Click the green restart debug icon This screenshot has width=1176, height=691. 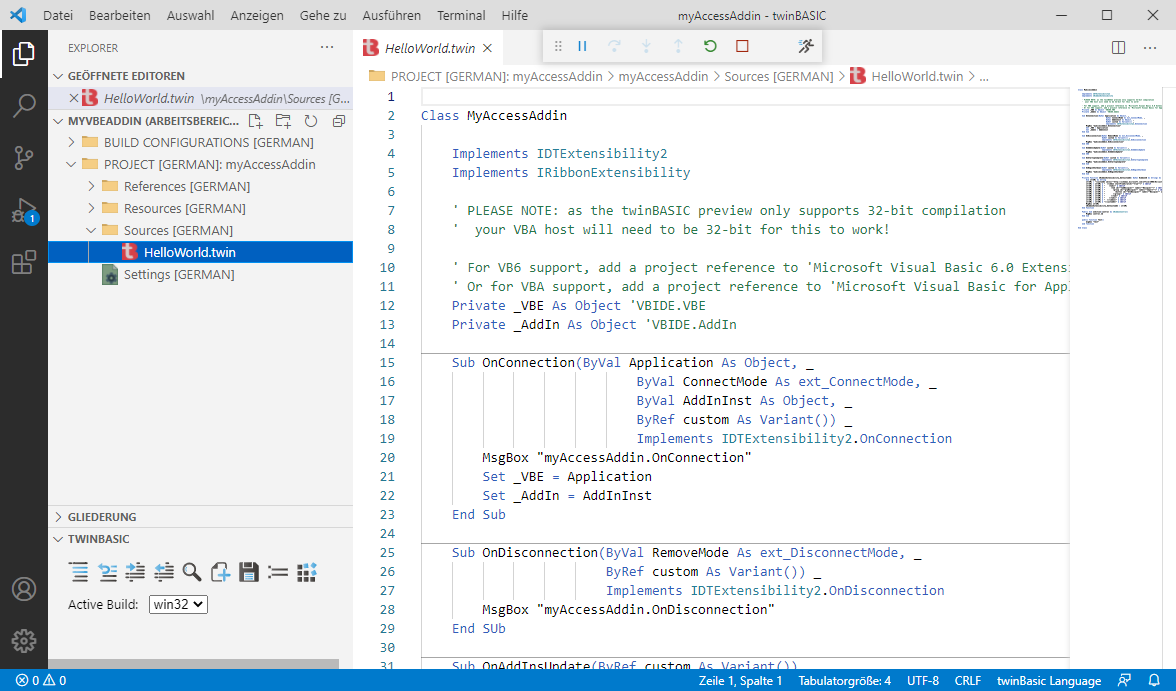[x=710, y=46]
